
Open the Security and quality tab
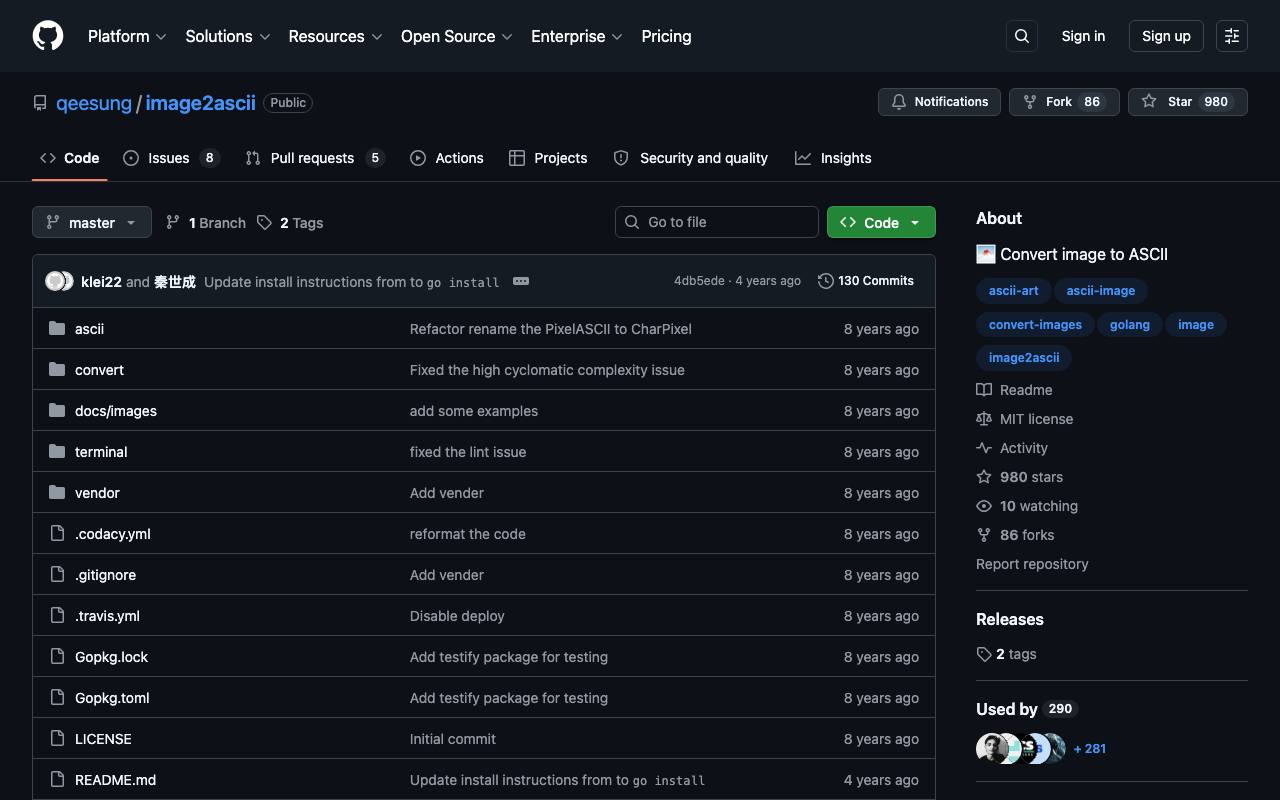coord(691,158)
